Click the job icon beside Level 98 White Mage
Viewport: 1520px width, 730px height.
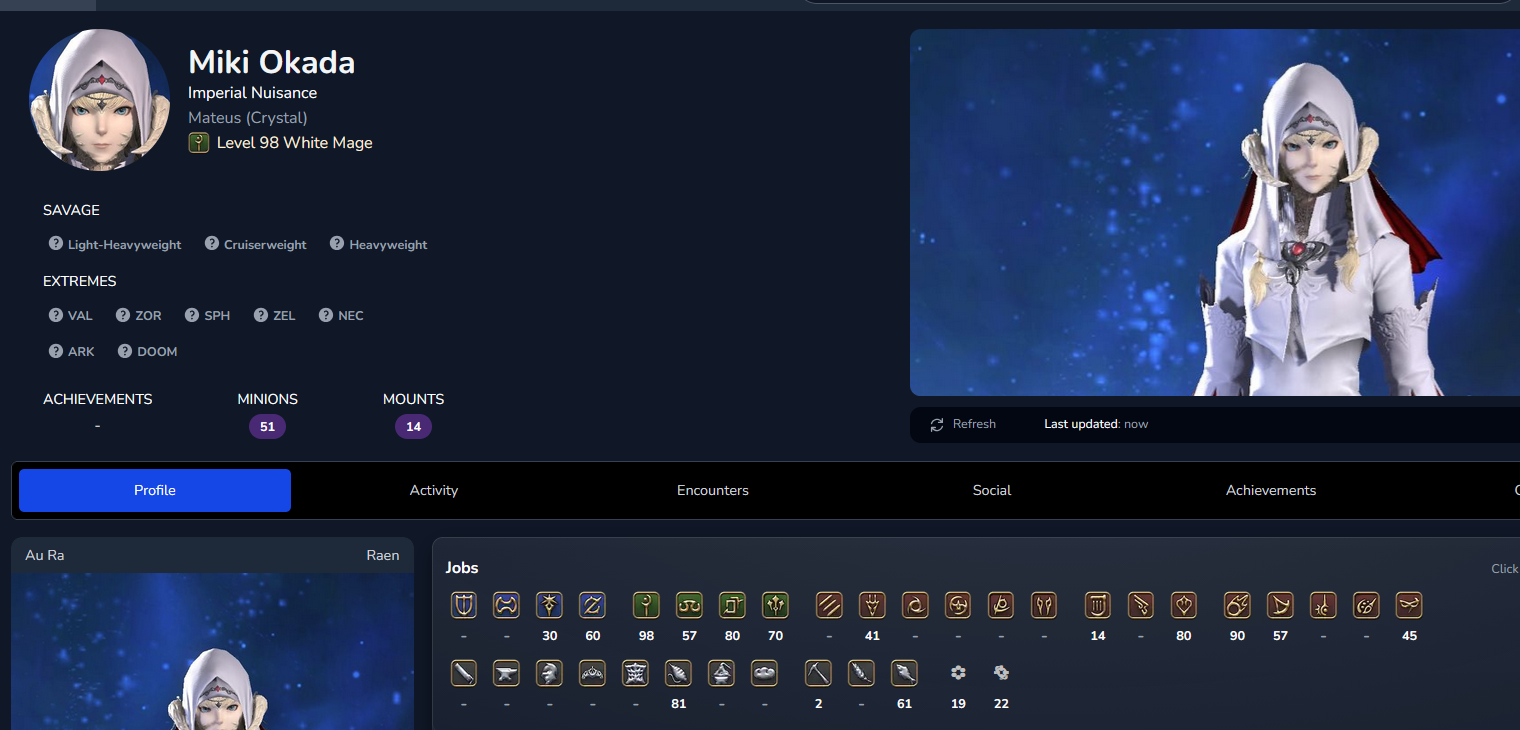point(198,143)
